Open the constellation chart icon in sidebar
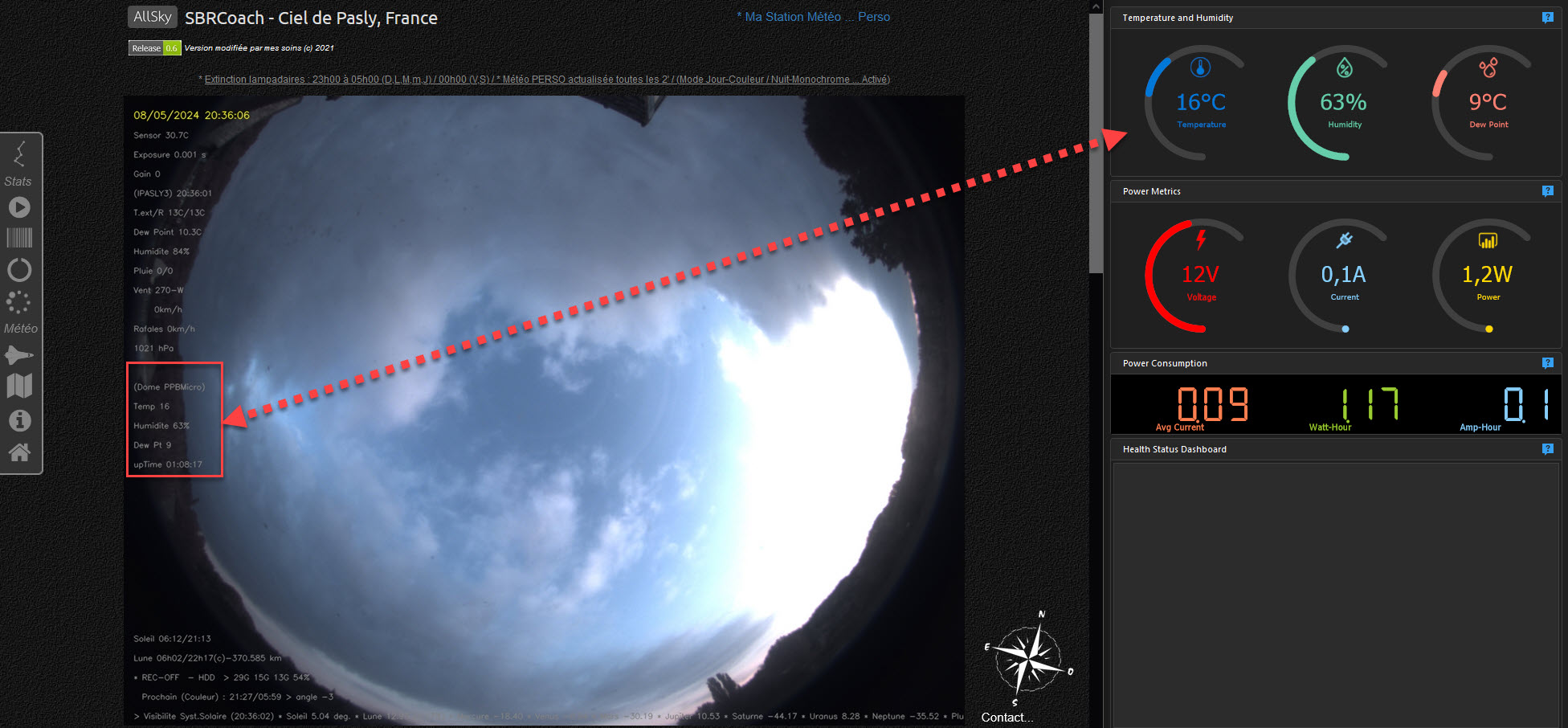This screenshot has height=728, width=1568. tap(19, 153)
